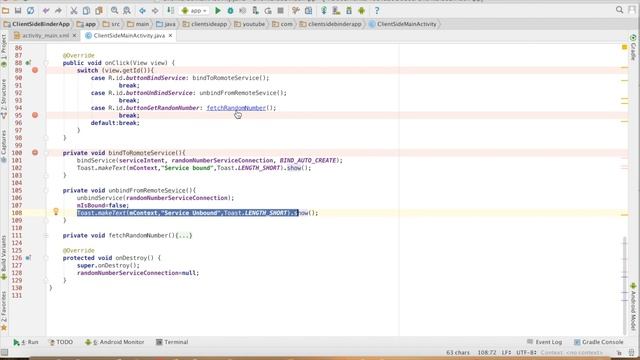Change the UTF-8 file encoding
This screenshot has width=640, height=360.
(x=526, y=352)
